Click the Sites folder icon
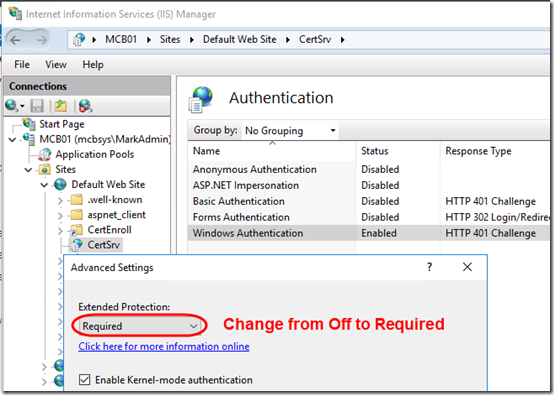This screenshot has height=395, width=554. coord(45,169)
